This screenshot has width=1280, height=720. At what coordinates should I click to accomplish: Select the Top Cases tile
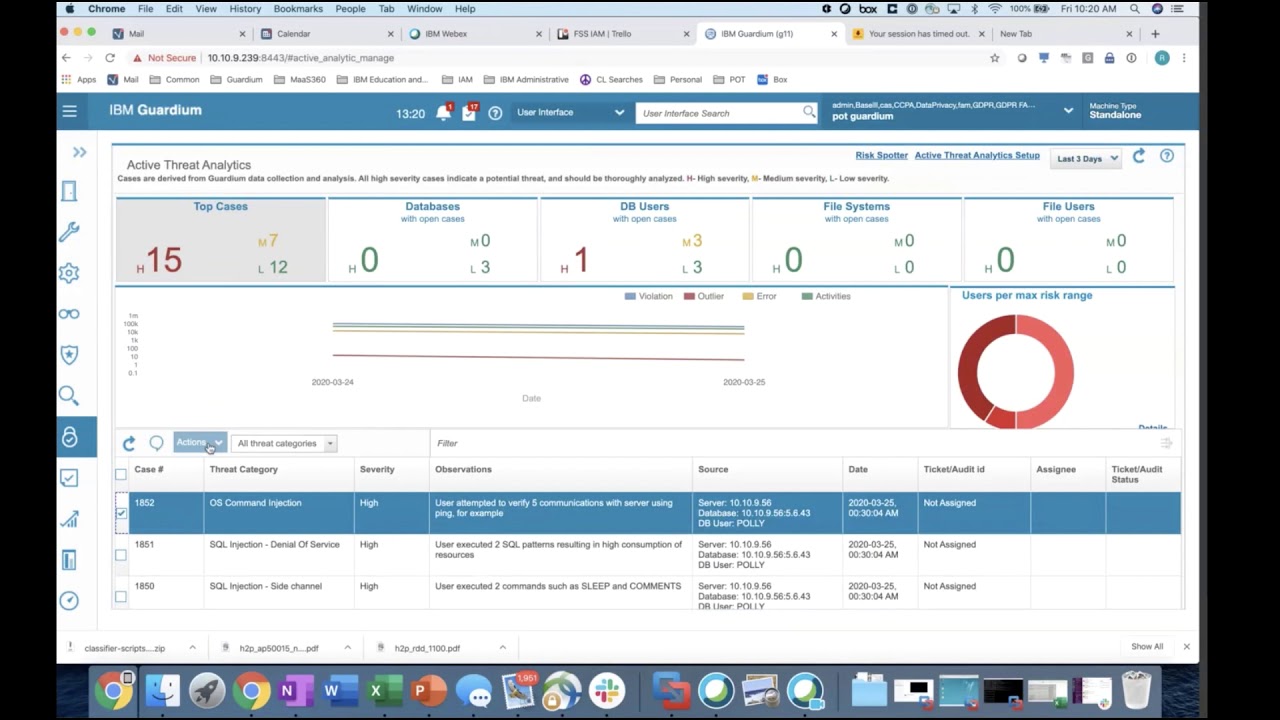[x=221, y=240]
